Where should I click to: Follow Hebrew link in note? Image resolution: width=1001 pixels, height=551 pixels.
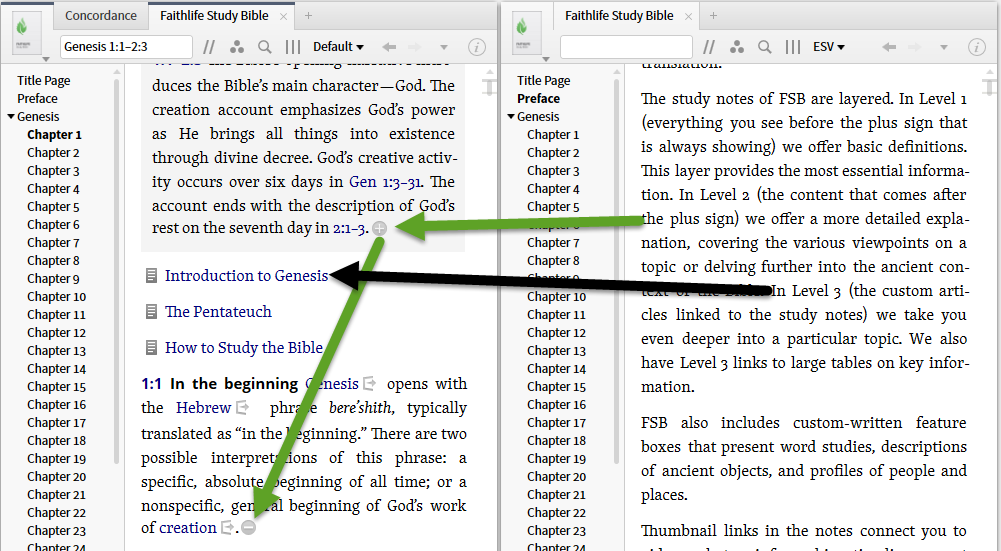pyautogui.click(x=204, y=407)
